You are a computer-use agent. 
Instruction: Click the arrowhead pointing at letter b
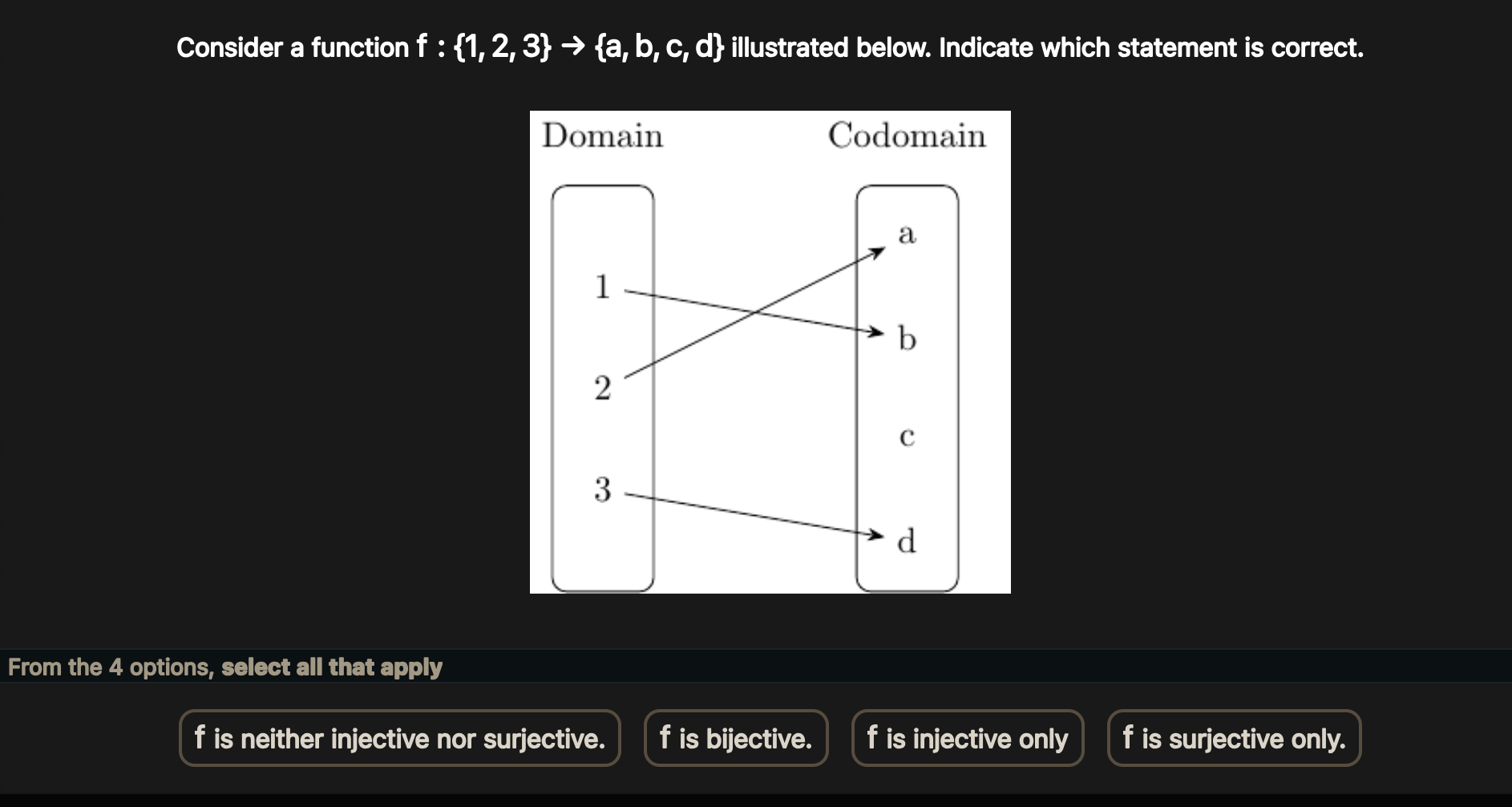pyautogui.click(x=877, y=331)
